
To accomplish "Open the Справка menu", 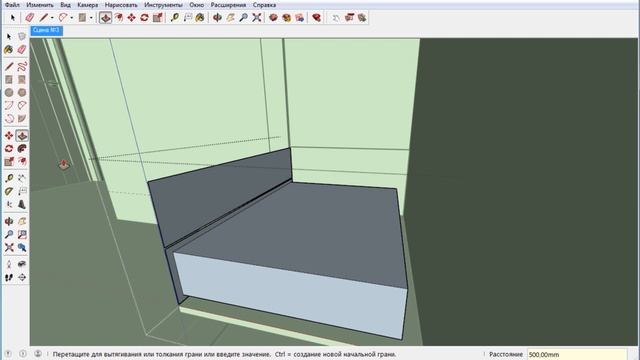I will [x=264, y=5].
